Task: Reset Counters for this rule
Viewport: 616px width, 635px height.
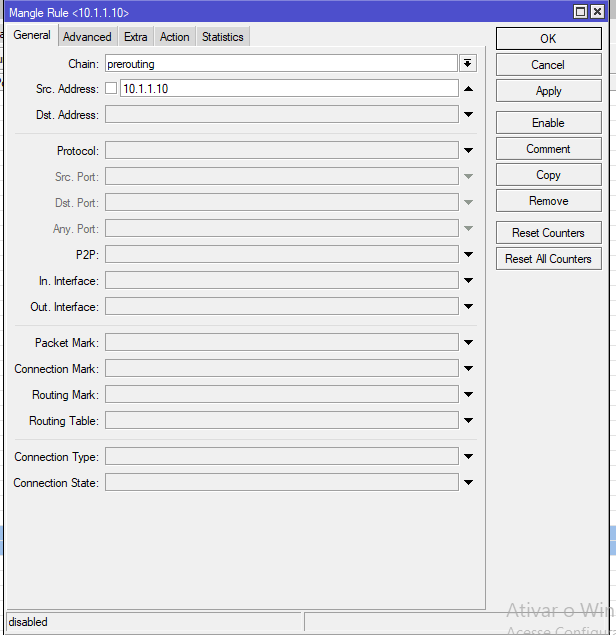Action: [548, 233]
